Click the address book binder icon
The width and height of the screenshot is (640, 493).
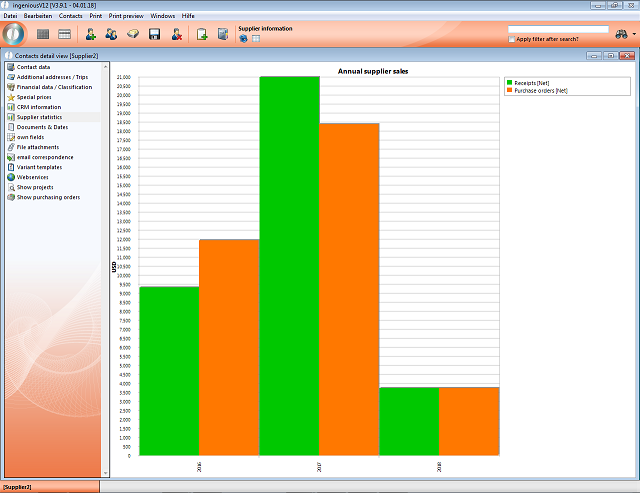[x=223, y=34]
